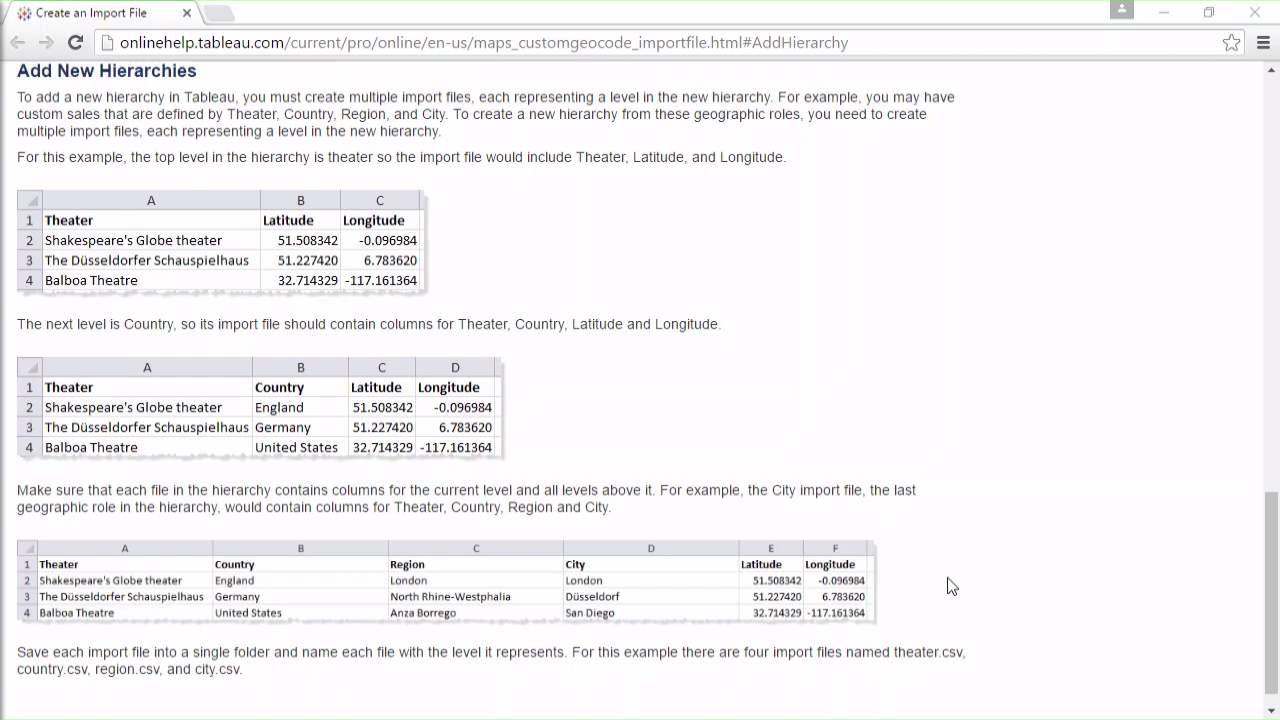The width and height of the screenshot is (1280, 720).
Task: Click the Theater Latitude Longitude table image
Action: [221, 241]
